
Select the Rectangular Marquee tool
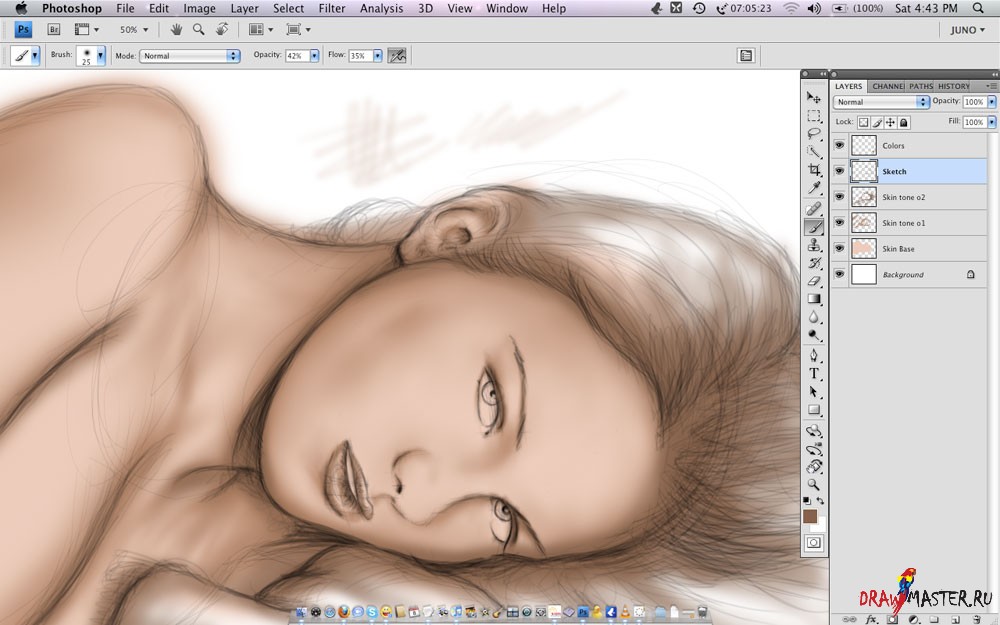click(x=814, y=115)
